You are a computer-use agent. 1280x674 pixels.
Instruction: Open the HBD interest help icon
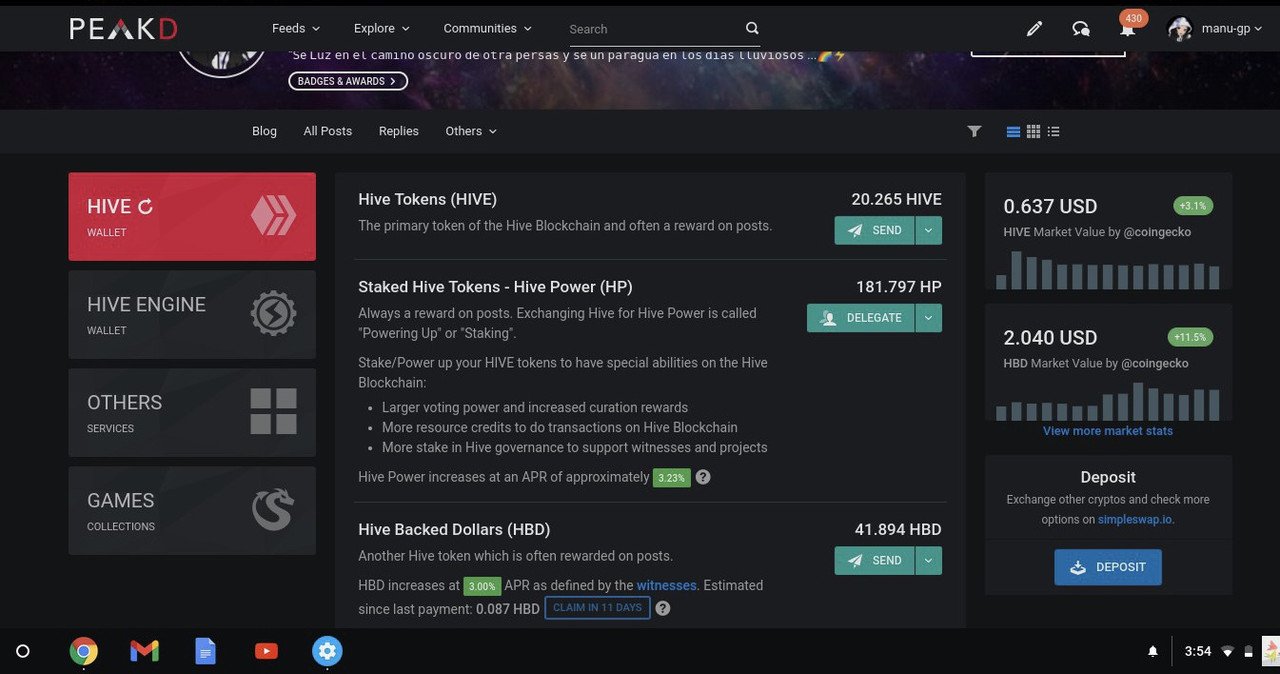(663, 608)
